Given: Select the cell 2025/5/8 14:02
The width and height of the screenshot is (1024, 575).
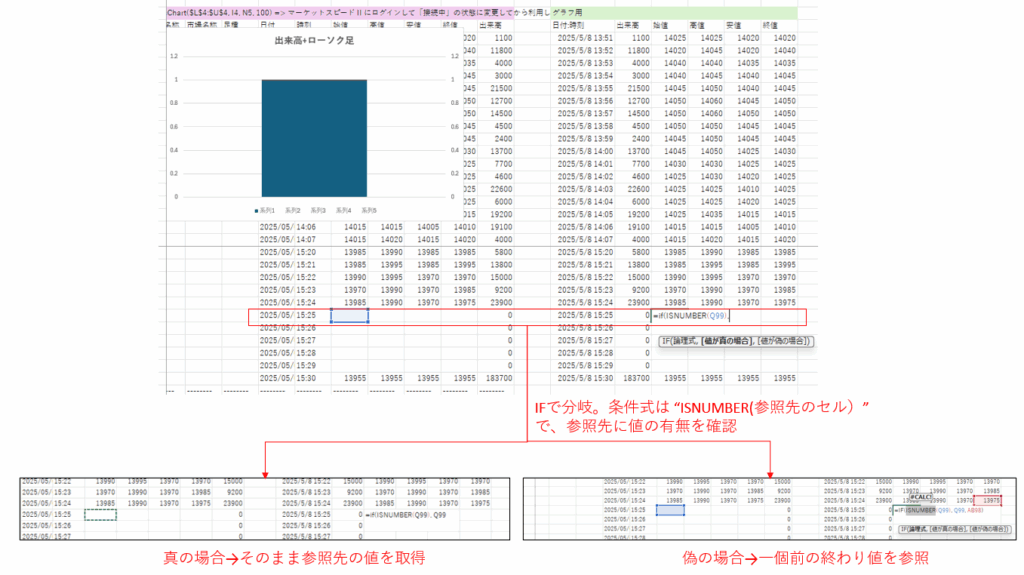Looking at the screenshot, I should (x=585, y=176).
